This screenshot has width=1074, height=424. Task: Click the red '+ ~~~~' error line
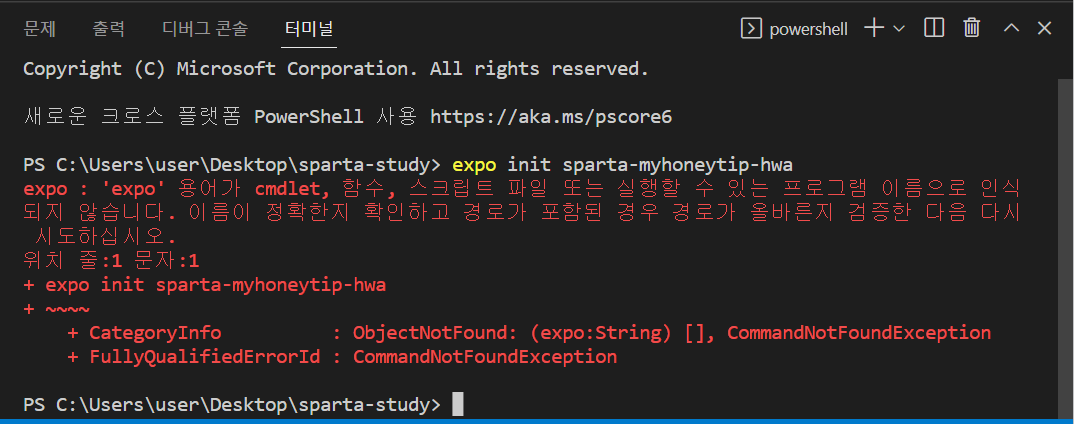[x=56, y=309]
